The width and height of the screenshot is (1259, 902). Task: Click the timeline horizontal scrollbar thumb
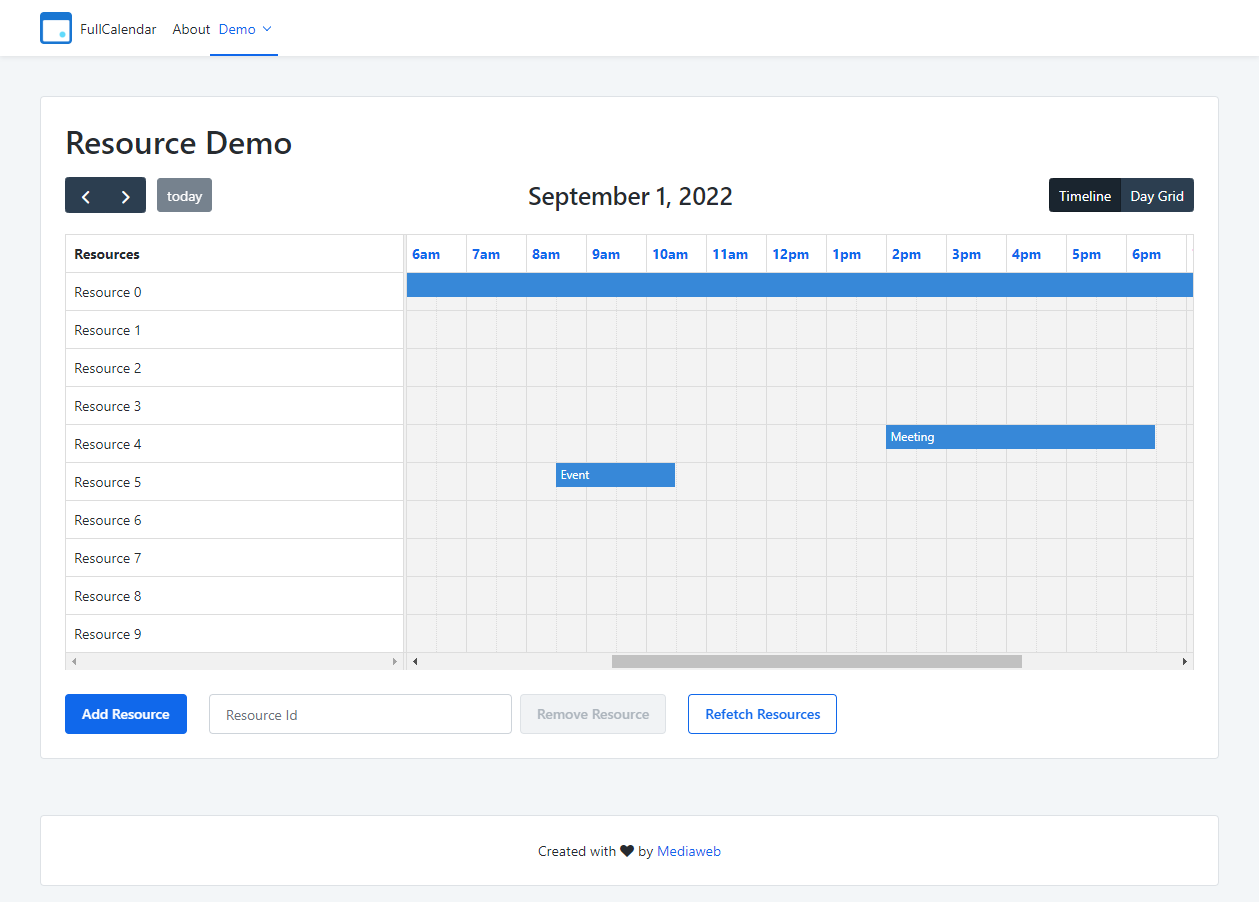[x=816, y=661]
